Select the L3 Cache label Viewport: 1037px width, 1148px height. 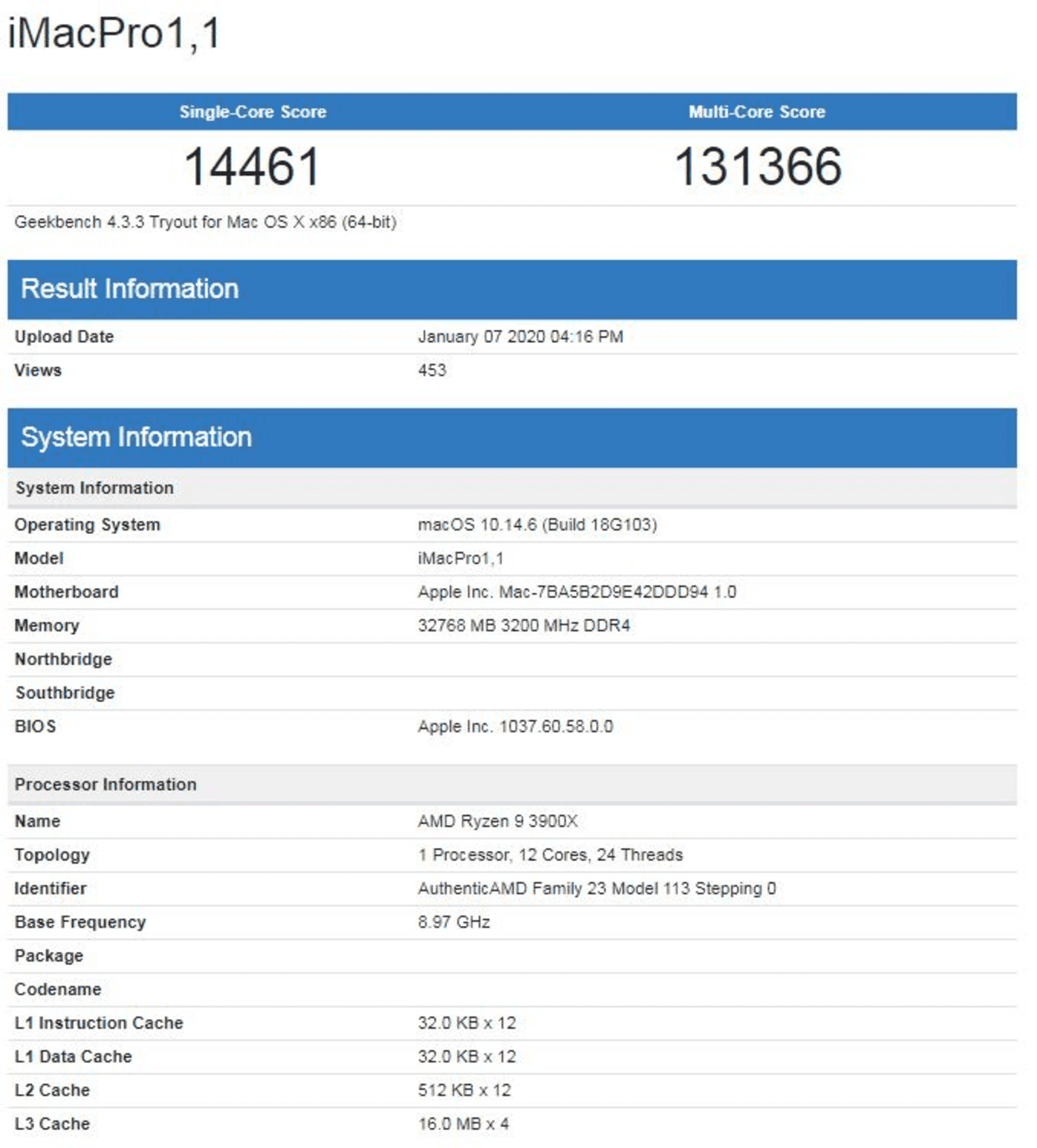(52, 1126)
